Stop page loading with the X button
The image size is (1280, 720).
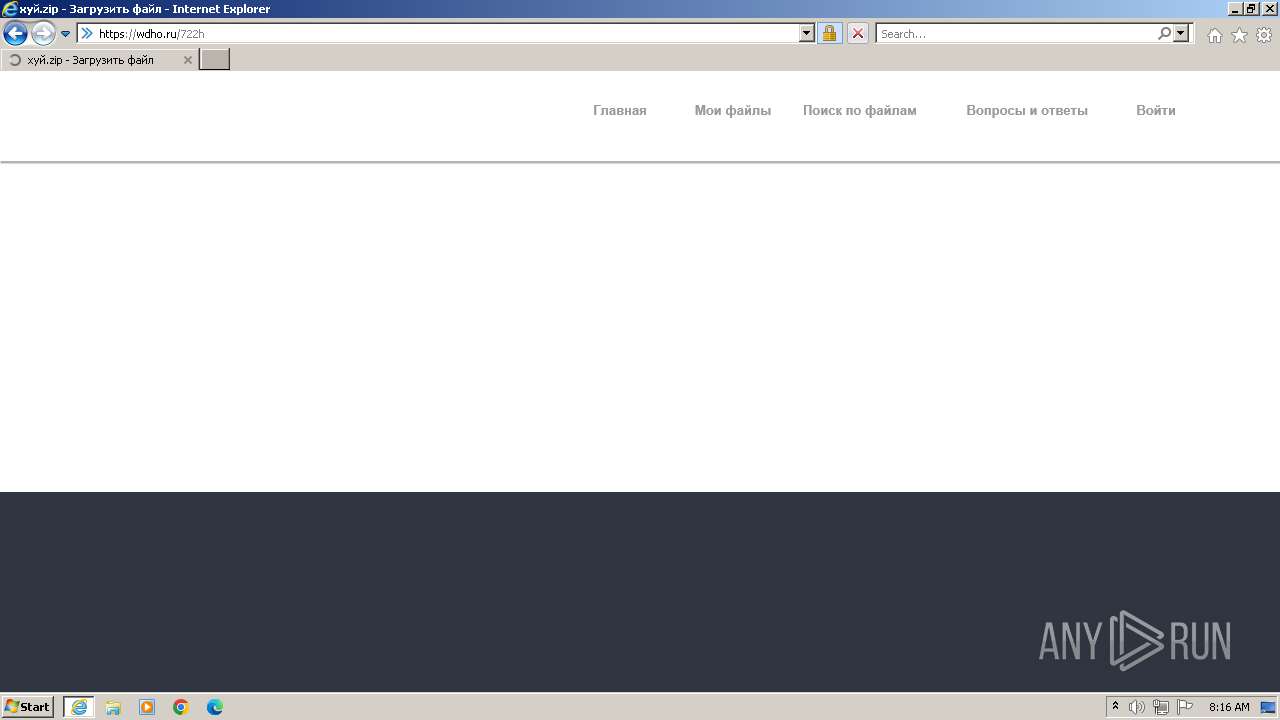[857, 34]
